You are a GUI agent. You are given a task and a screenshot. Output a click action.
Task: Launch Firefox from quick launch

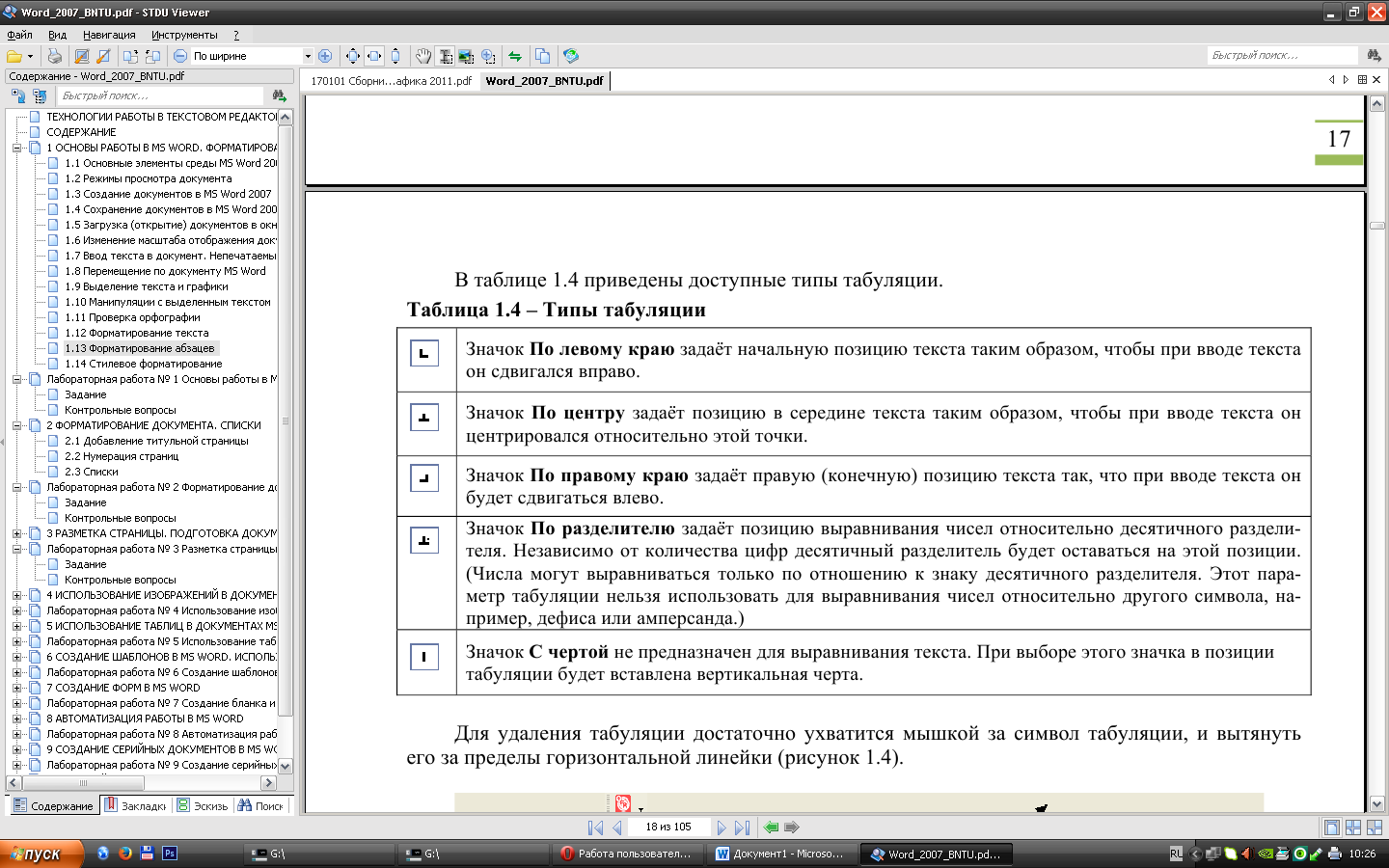(x=125, y=853)
